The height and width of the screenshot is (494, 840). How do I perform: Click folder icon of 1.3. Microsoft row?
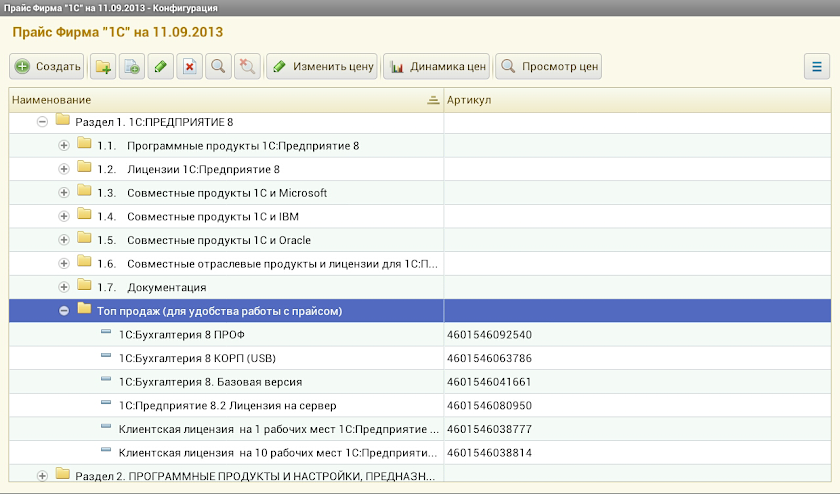[x=84, y=191]
